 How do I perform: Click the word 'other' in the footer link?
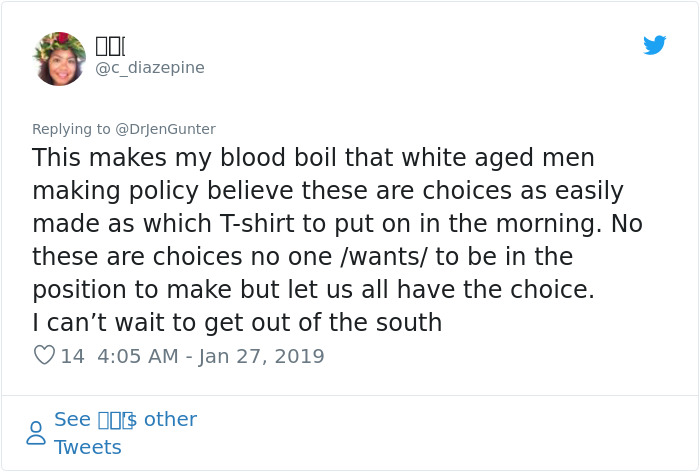(170, 419)
